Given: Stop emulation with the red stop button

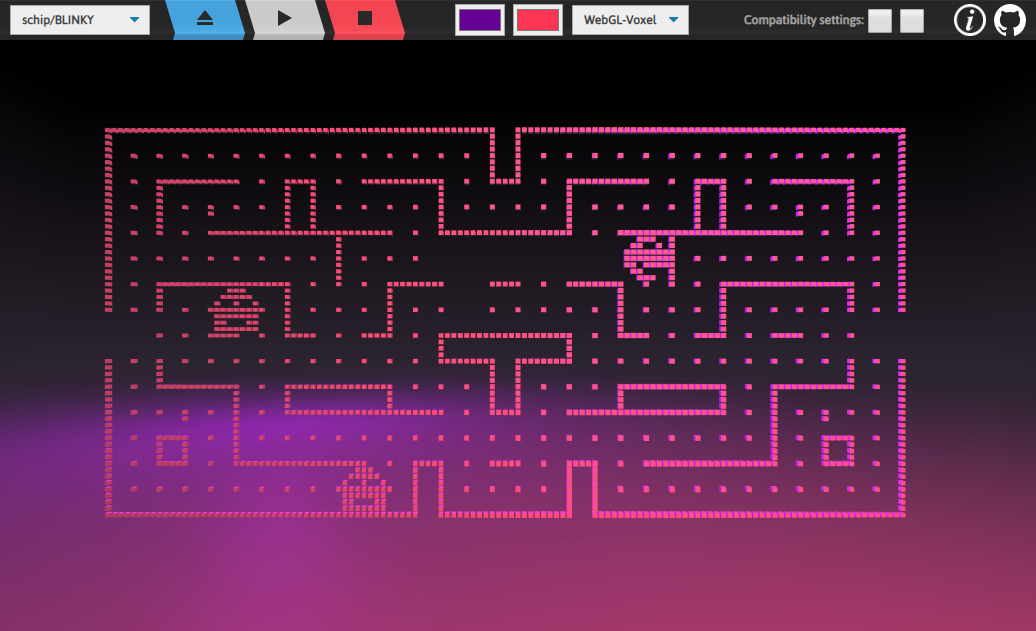Looking at the screenshot, I should (365, 19).
